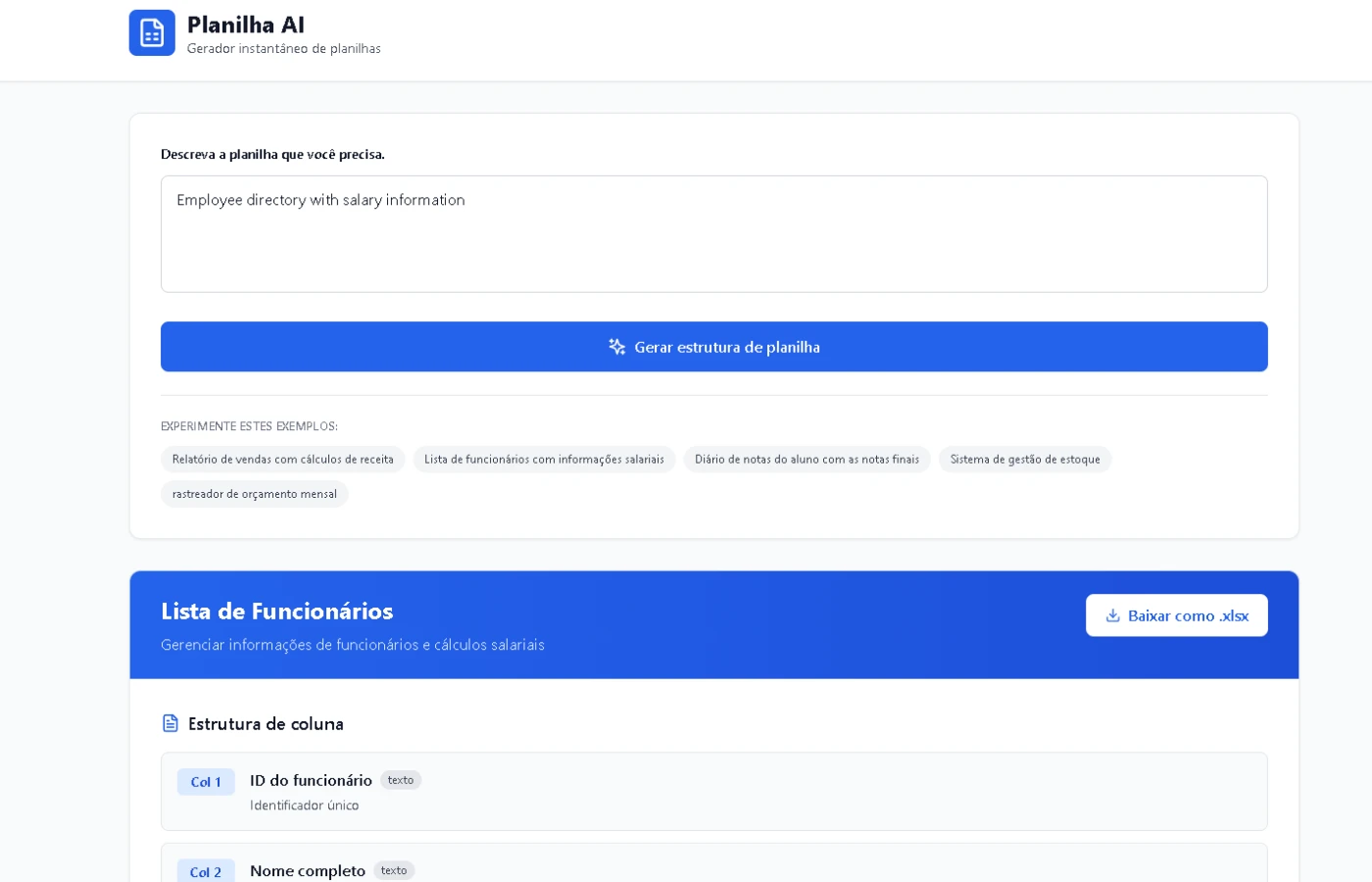Click the Lista de Funcionários heading
Image resolution: width=1372 pixels, height=882 pixels.
point(277,612)
